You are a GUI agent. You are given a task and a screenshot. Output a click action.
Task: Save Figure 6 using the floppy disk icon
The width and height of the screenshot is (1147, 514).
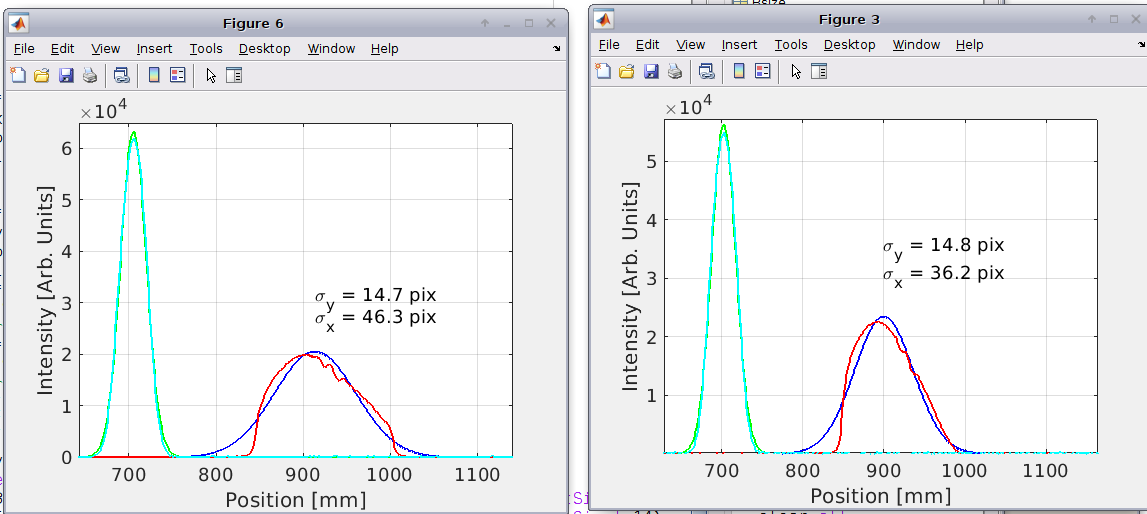(66, 75)
